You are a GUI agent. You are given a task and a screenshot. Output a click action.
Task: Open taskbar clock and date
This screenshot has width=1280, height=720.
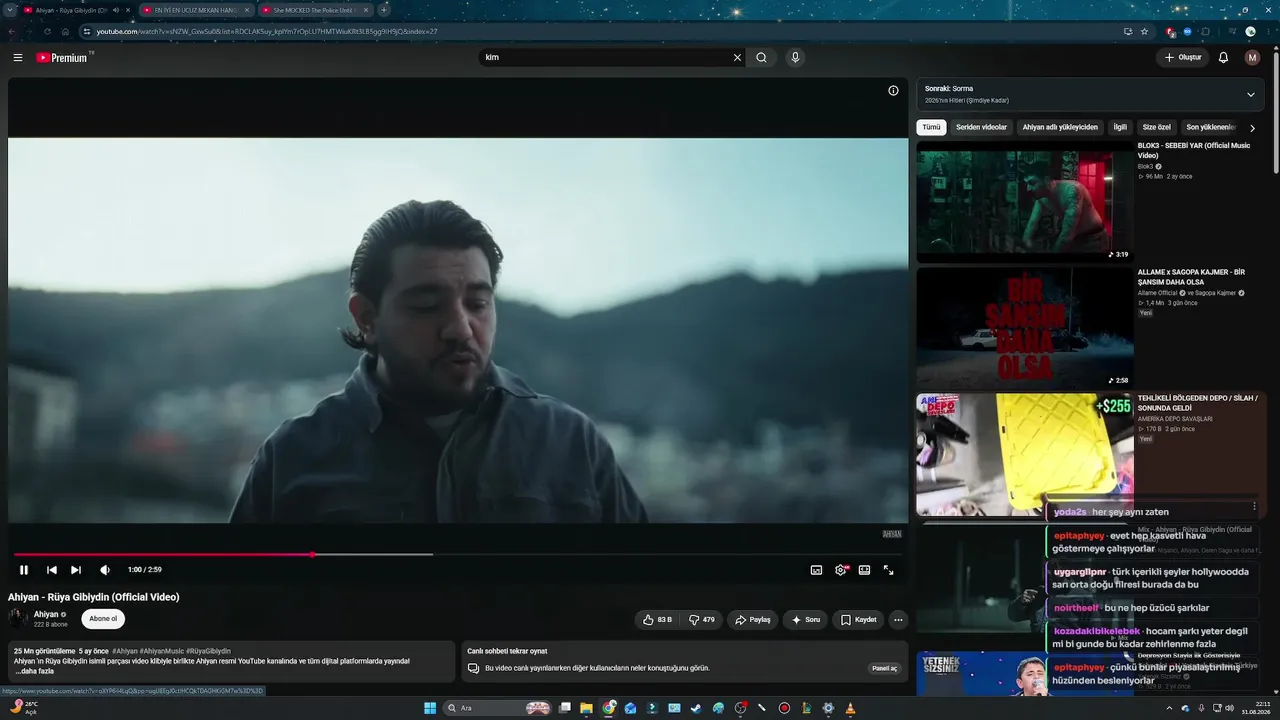coord(1255,708)
